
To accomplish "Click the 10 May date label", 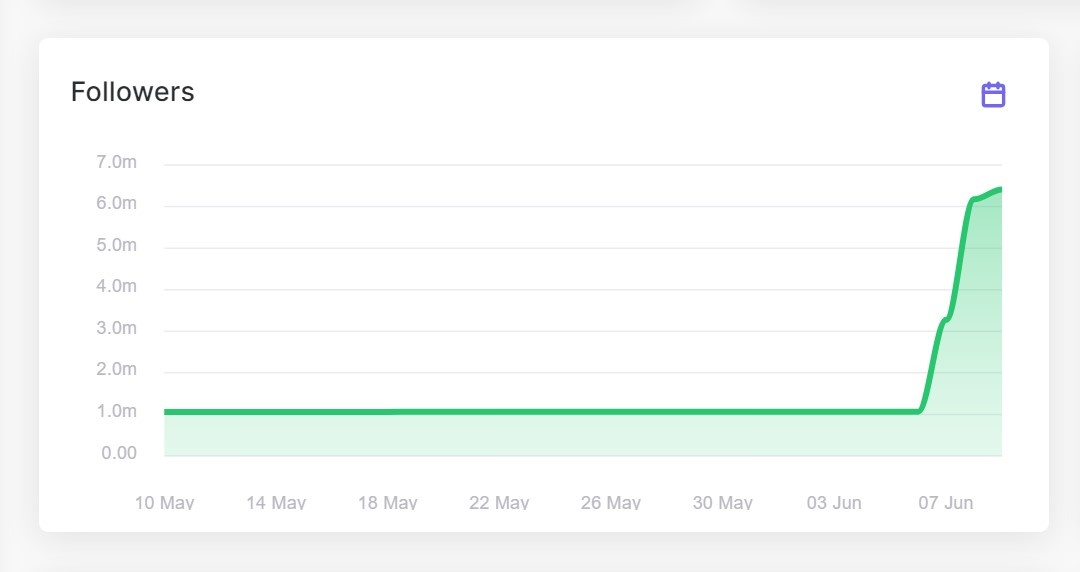I will 165,502.
